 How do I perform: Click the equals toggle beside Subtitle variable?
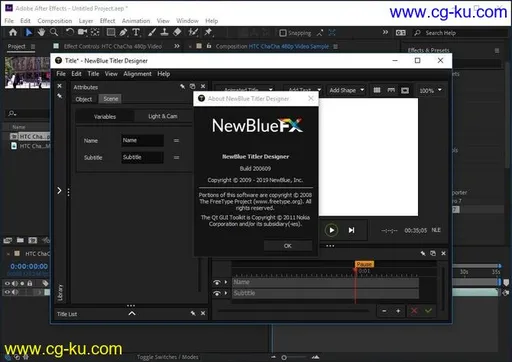pos(176,157)
